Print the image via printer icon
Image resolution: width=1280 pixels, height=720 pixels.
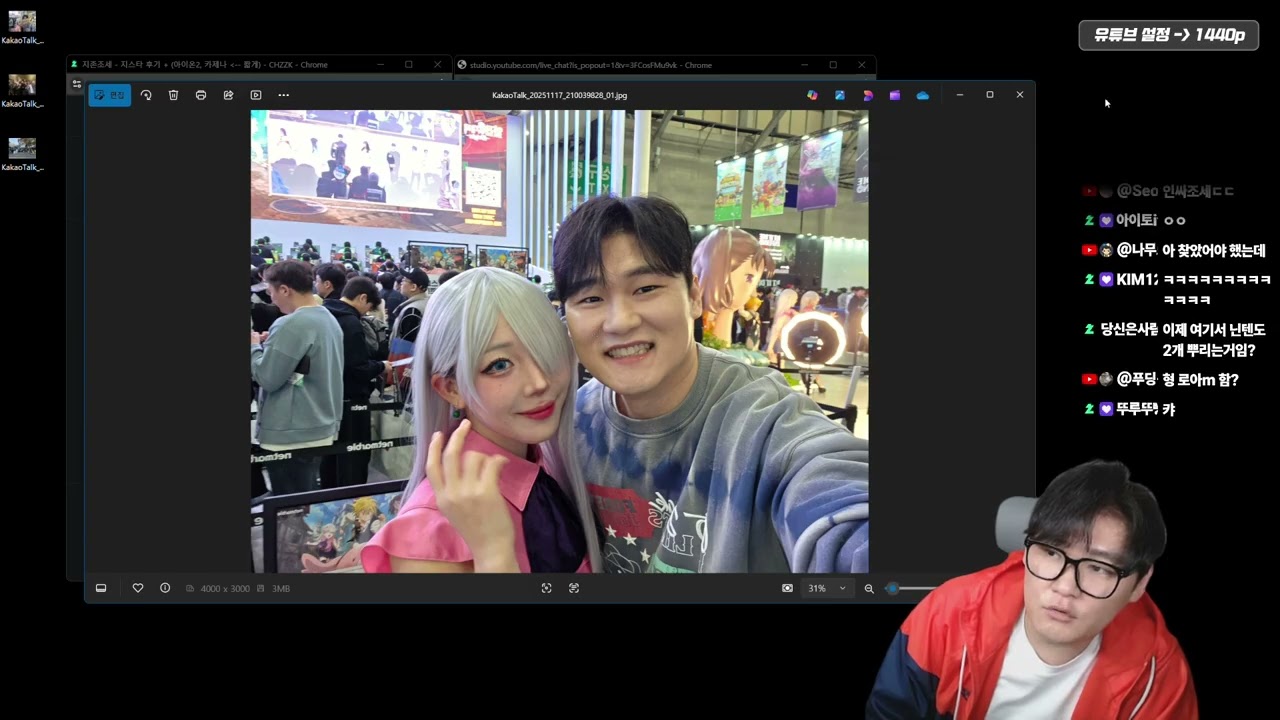pos(201,95)
